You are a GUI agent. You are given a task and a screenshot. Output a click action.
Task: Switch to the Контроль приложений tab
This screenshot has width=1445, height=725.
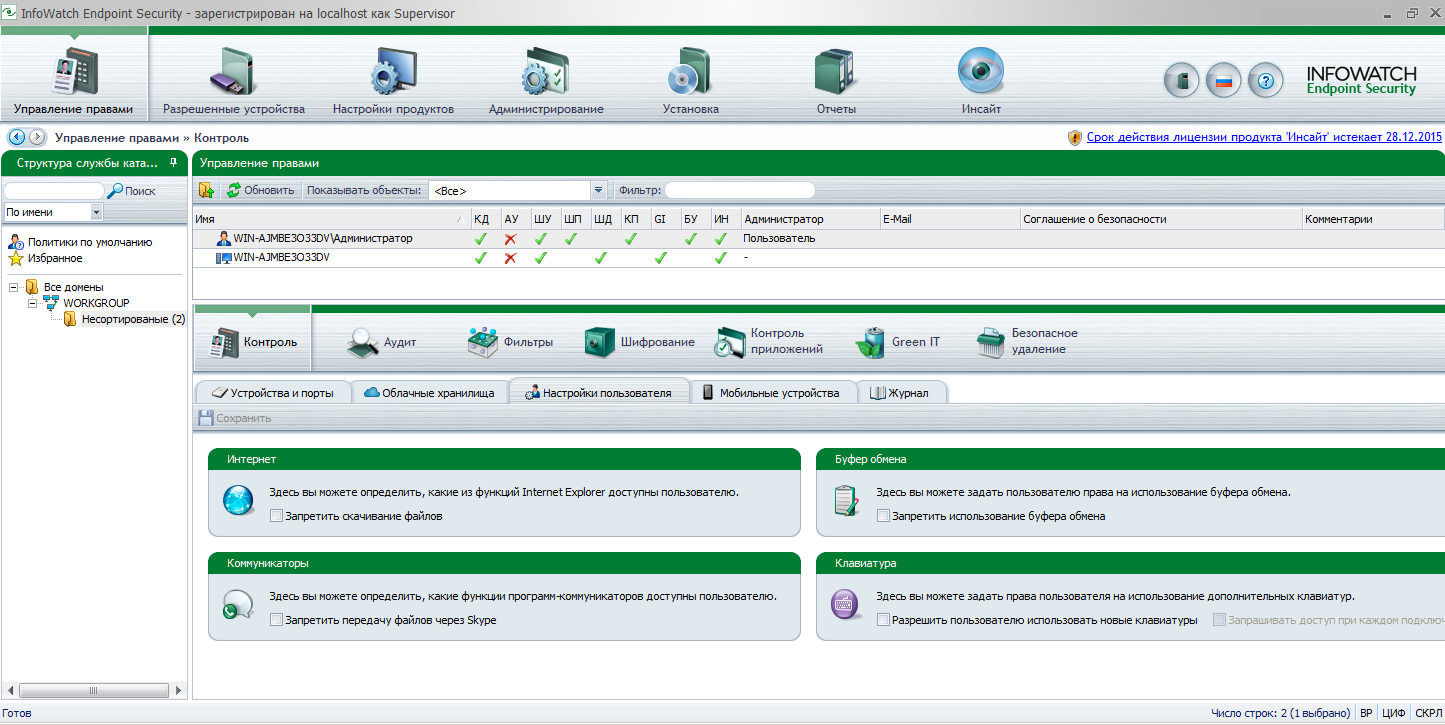point(768,342)
